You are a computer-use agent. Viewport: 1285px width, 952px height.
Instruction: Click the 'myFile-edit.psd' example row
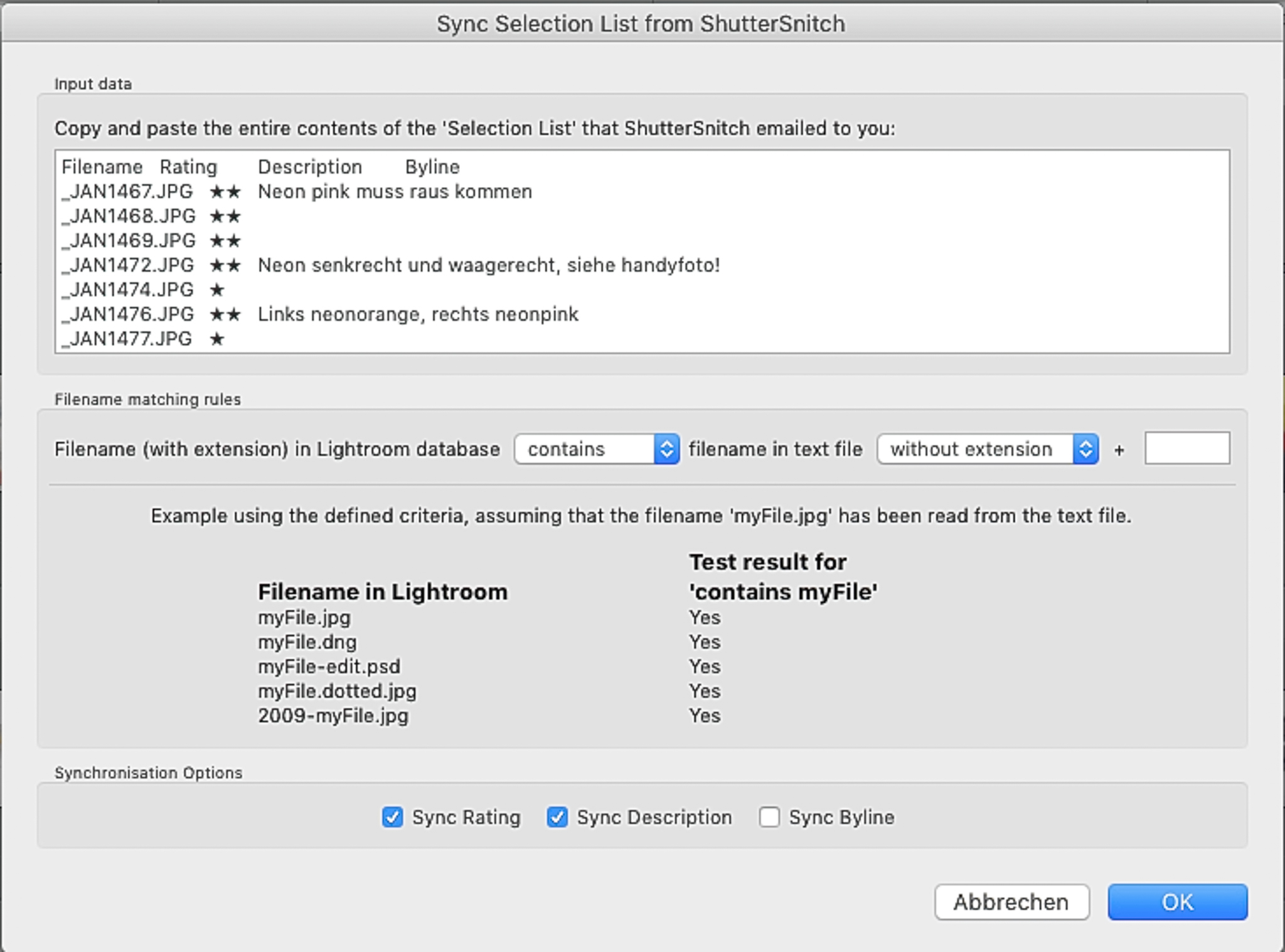(329, 666)
